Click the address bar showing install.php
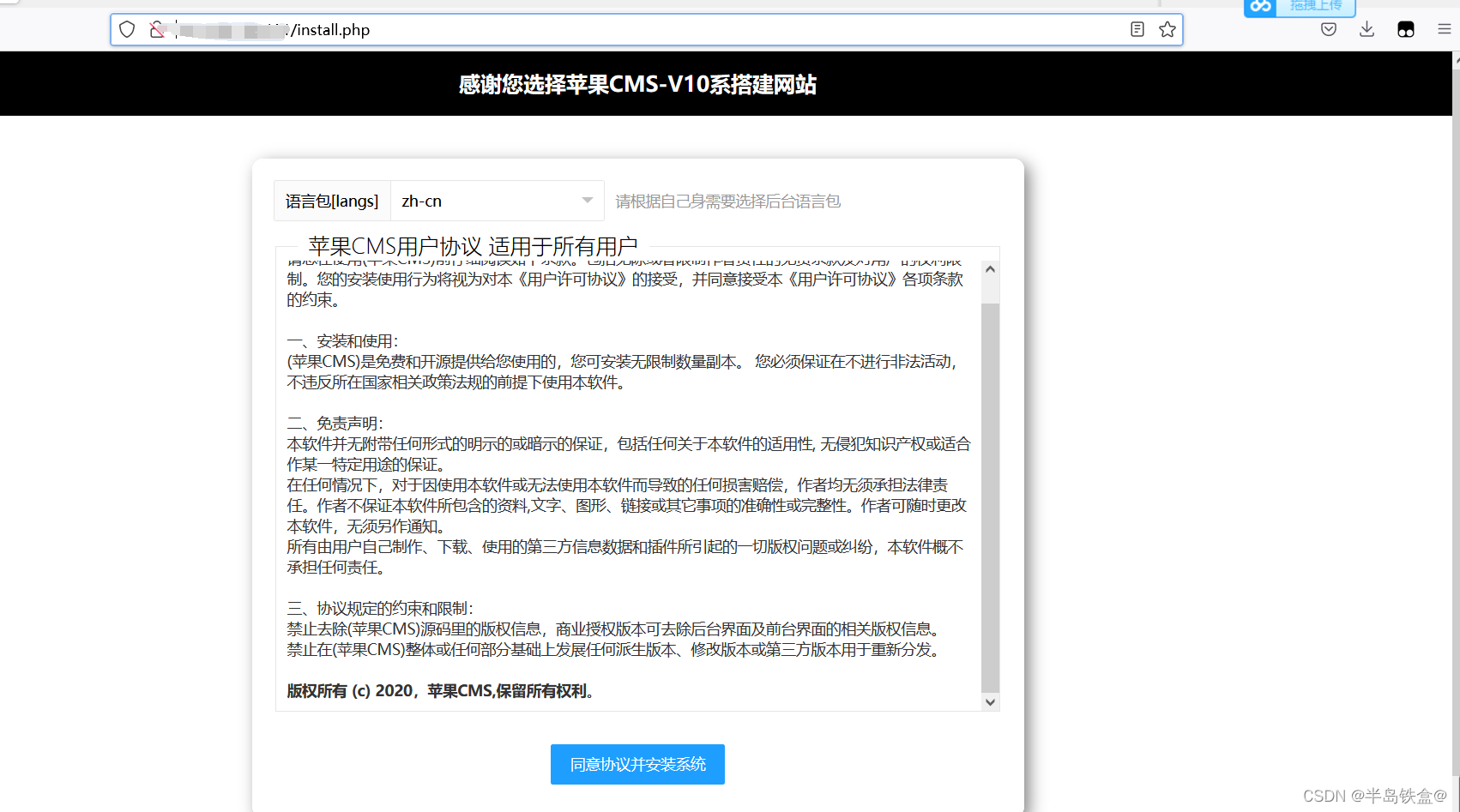This screenshot has width=1460, height=812. 647,29
